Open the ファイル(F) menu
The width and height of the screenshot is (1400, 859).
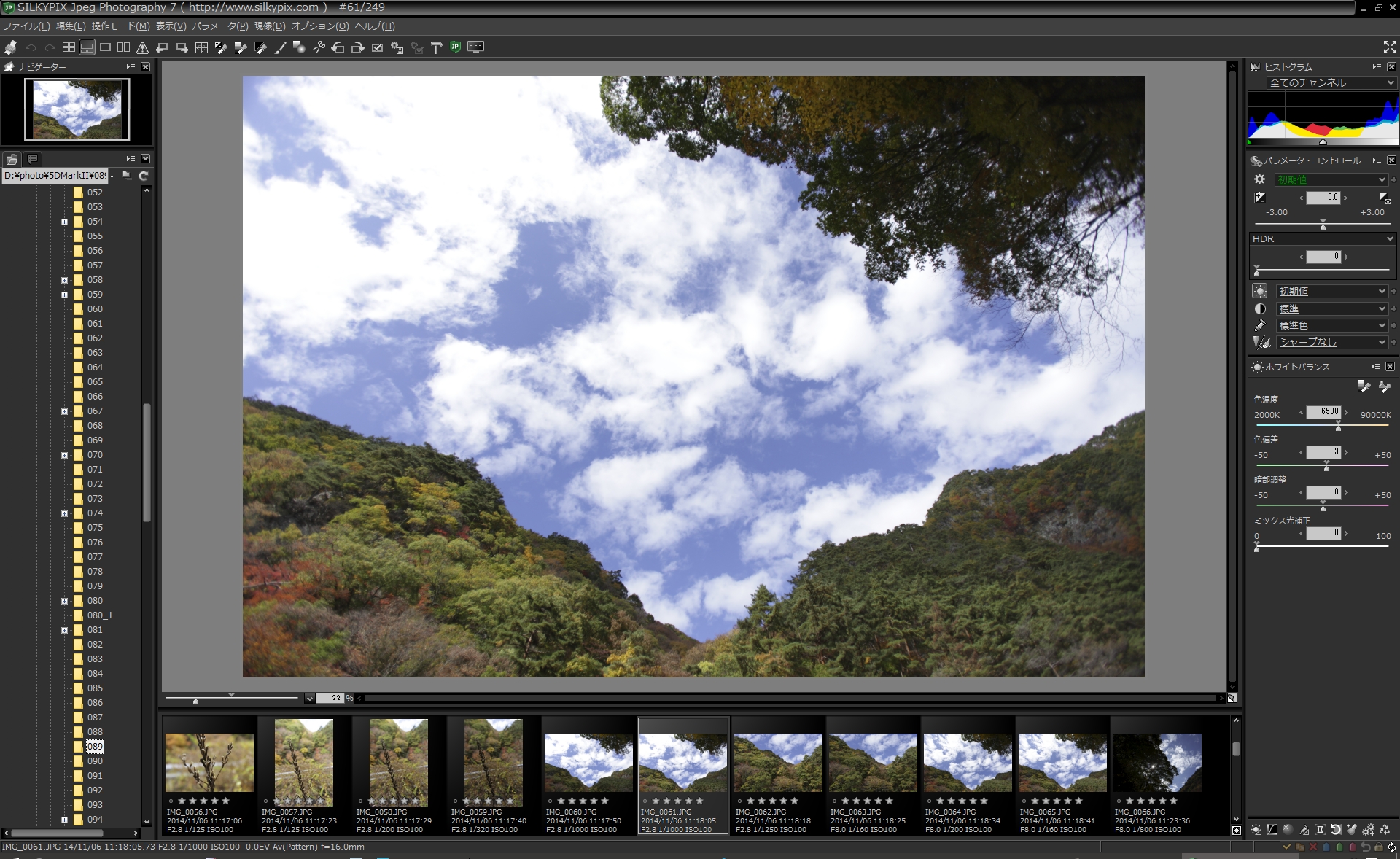point(26,26)
